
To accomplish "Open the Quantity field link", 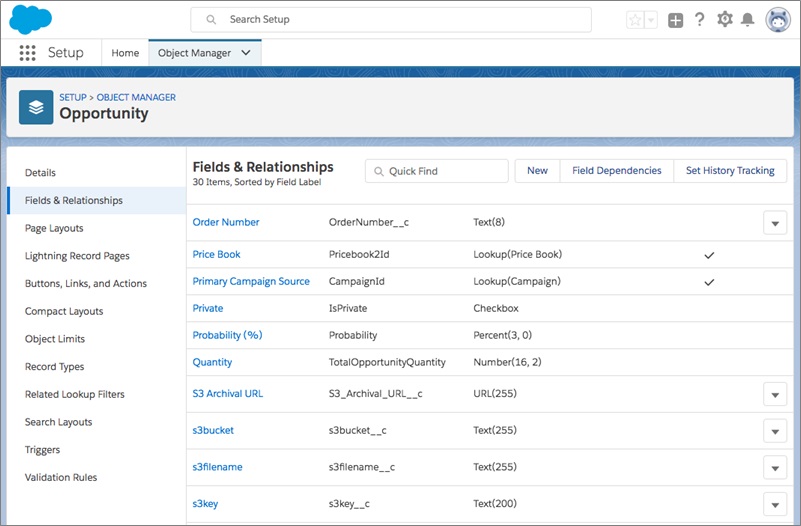I will coord(212,362).
